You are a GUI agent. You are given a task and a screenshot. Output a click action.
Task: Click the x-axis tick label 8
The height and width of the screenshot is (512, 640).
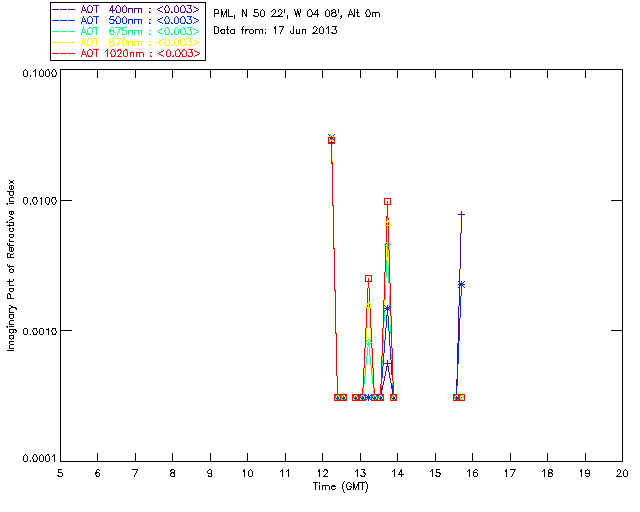pyautogui.click(x=173, y=473)
